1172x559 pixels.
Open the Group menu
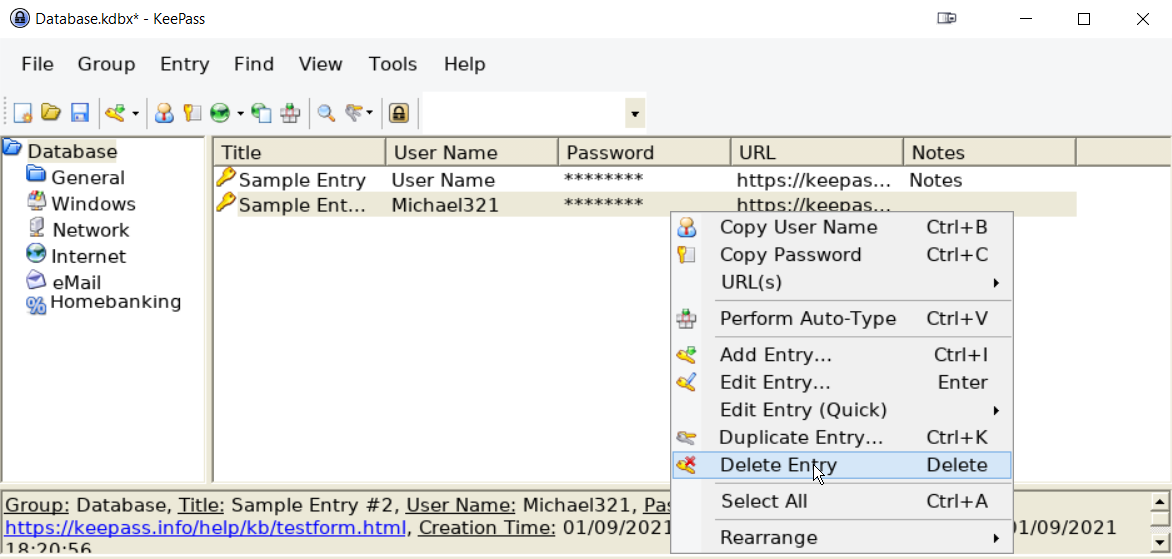[107, 64]
